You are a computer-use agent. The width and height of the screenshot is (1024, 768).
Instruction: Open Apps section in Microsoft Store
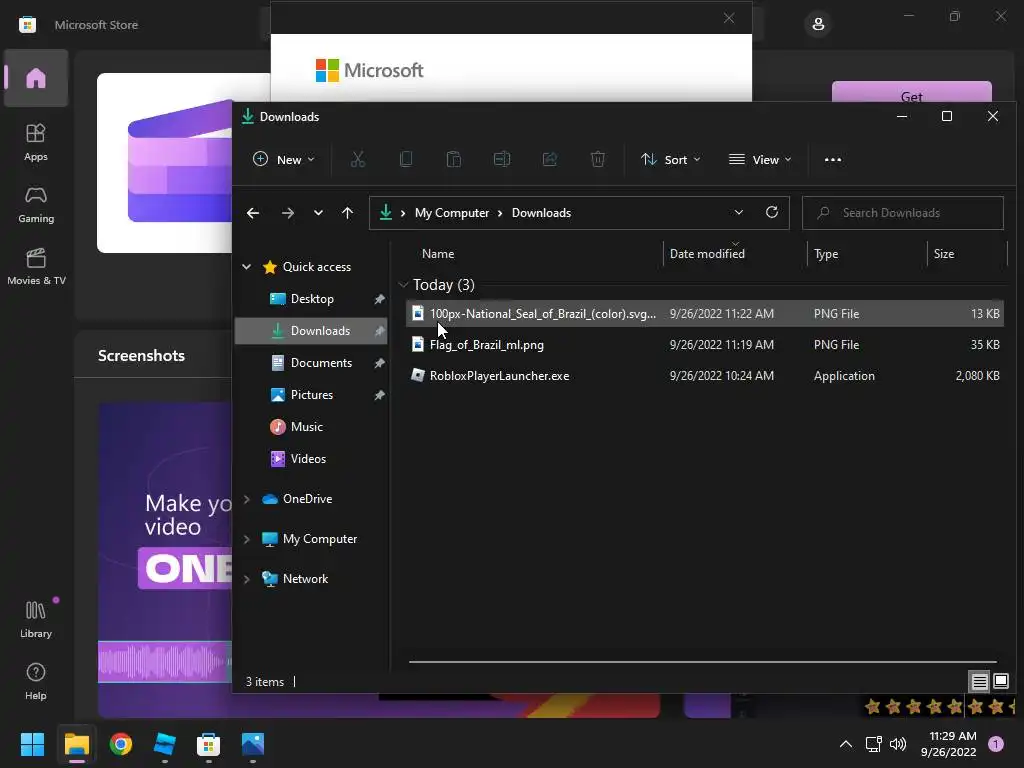click(x=36, y=142)
